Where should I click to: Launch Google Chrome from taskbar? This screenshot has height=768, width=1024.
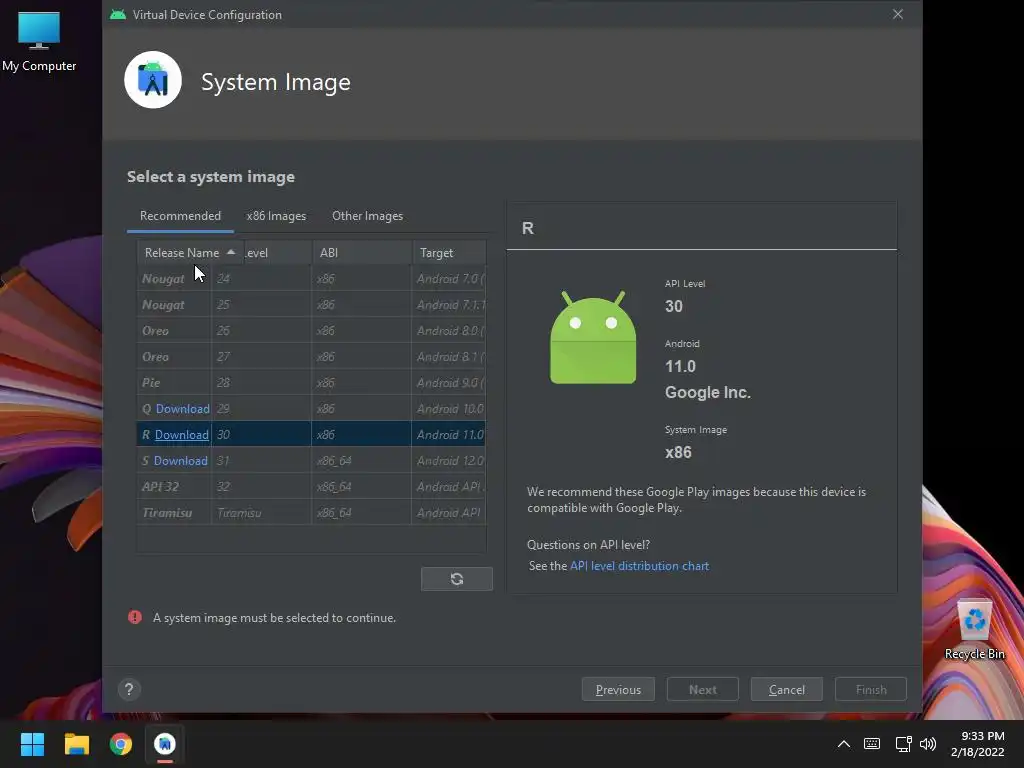(x=121, y=744)
